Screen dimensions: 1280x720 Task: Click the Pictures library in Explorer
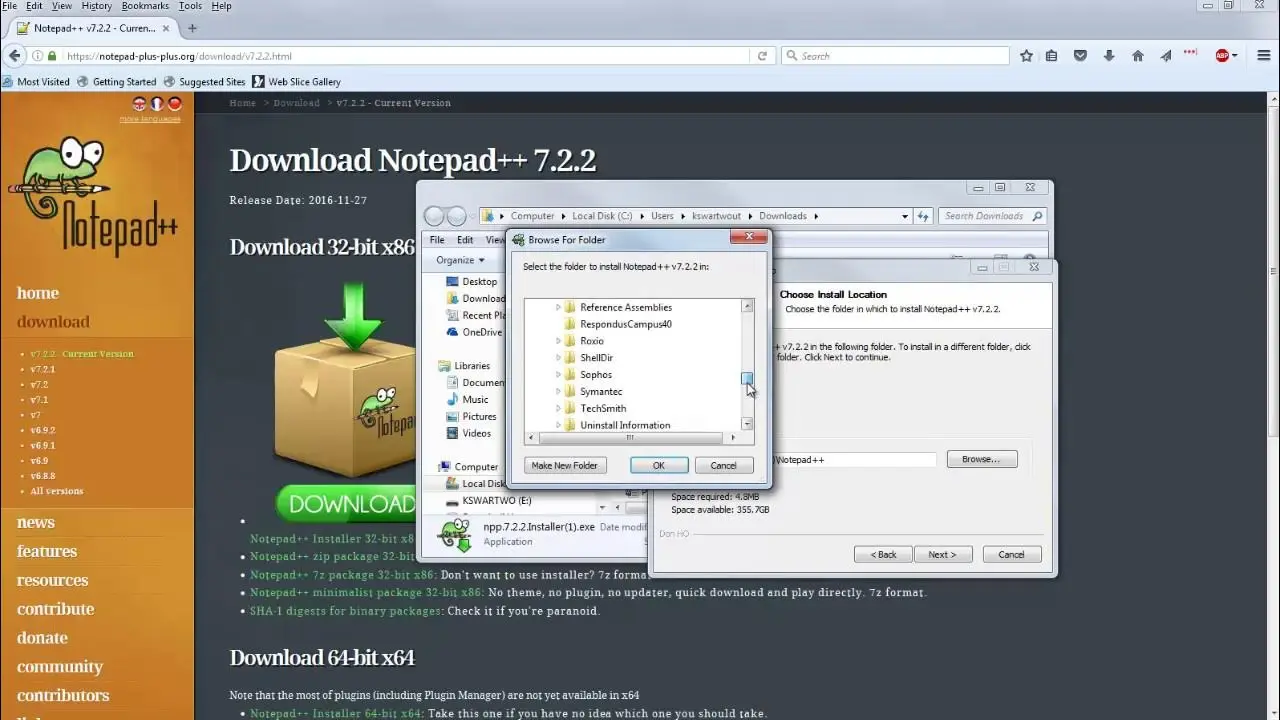tap(480, 416)
